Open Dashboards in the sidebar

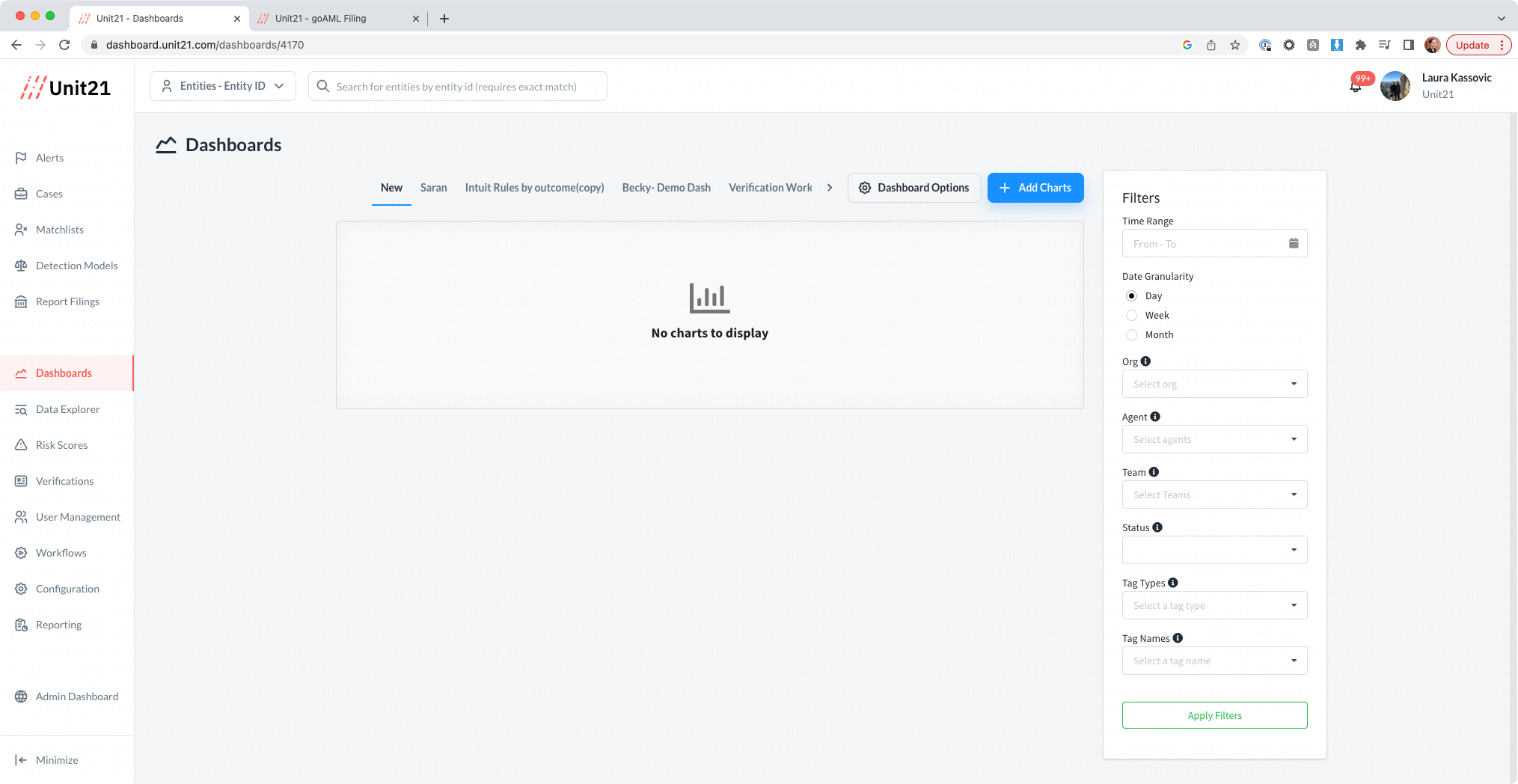point(67,373)
